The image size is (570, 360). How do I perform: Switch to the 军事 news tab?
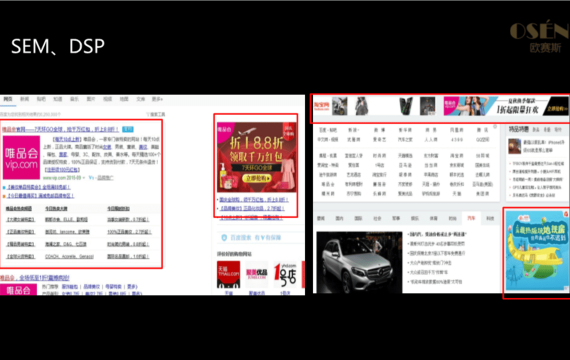[x=396, y=218]
